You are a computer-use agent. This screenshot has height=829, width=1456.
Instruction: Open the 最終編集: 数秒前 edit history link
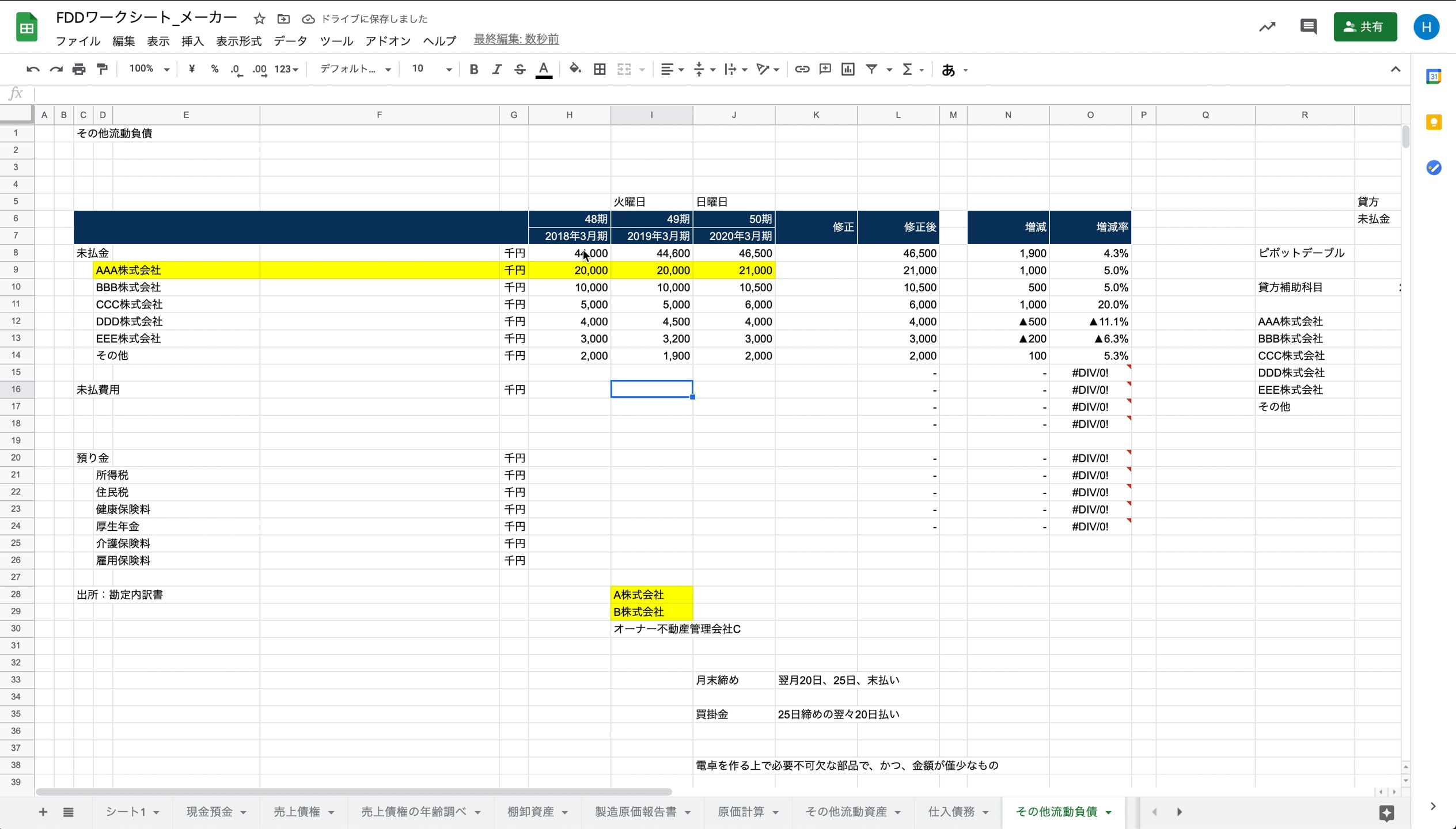(x=516, y=39)
